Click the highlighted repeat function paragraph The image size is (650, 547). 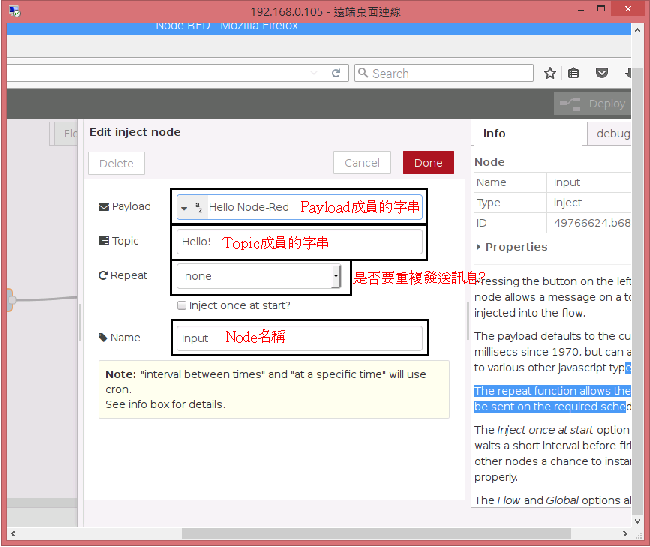pyautogui.click(x=552, y=399)
